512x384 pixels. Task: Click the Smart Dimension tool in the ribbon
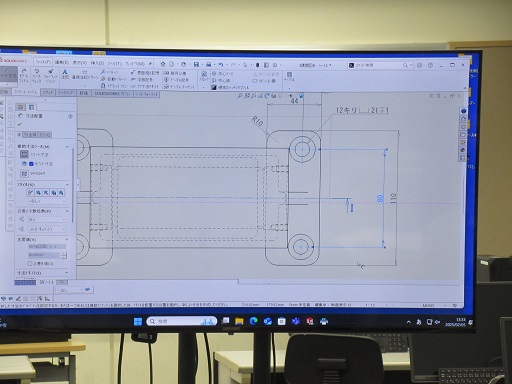(8, 74)
